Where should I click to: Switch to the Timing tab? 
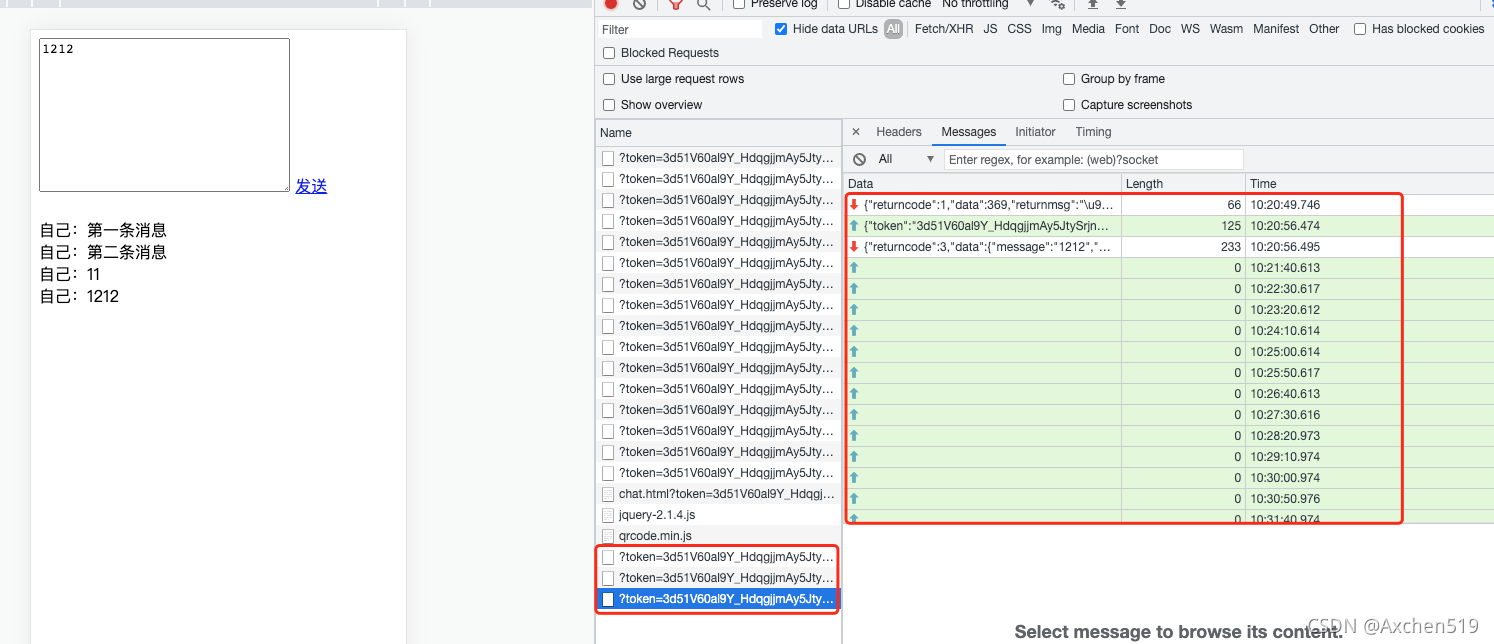click(1093, 132)
